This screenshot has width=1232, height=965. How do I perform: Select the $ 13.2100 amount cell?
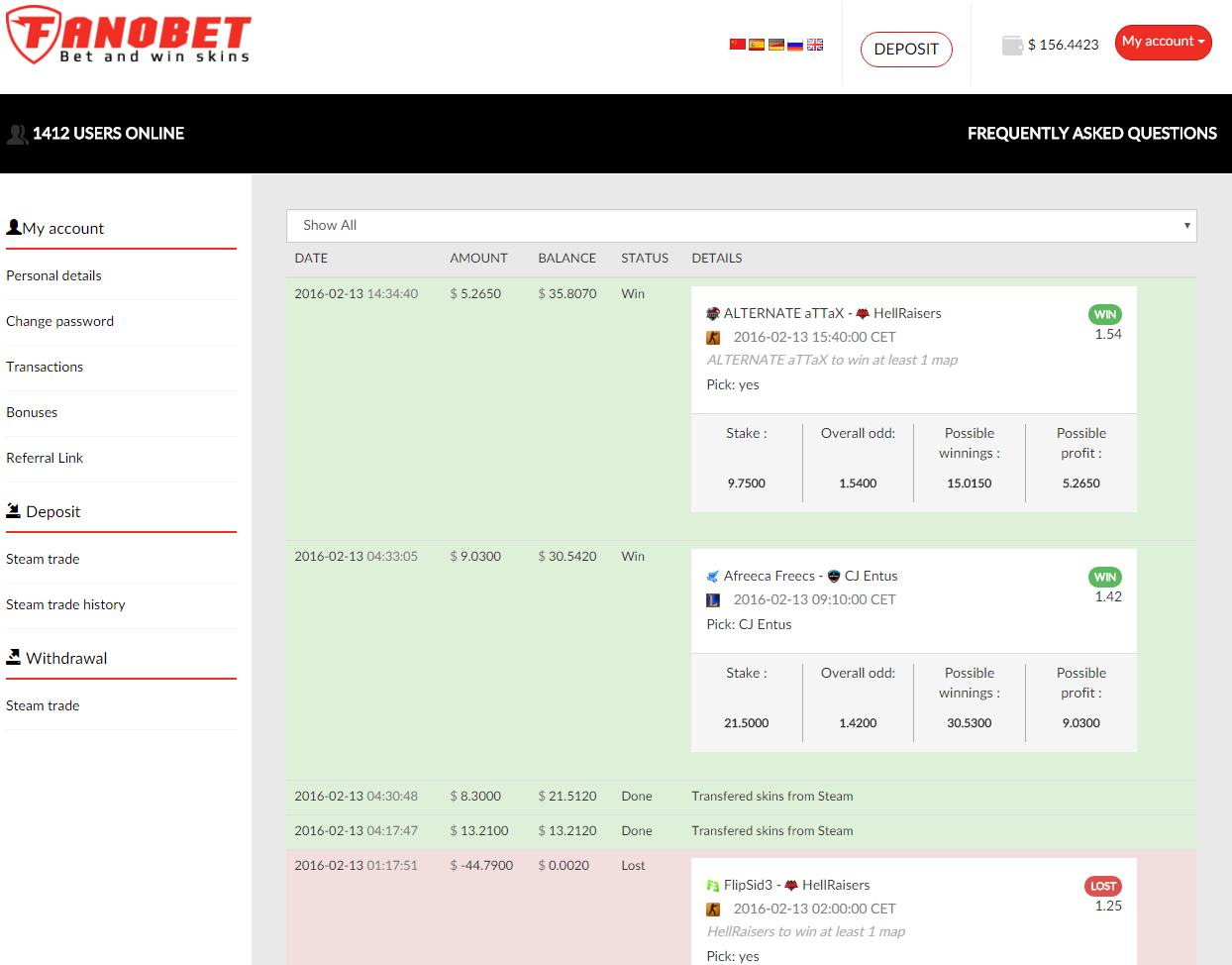(479, 830)
